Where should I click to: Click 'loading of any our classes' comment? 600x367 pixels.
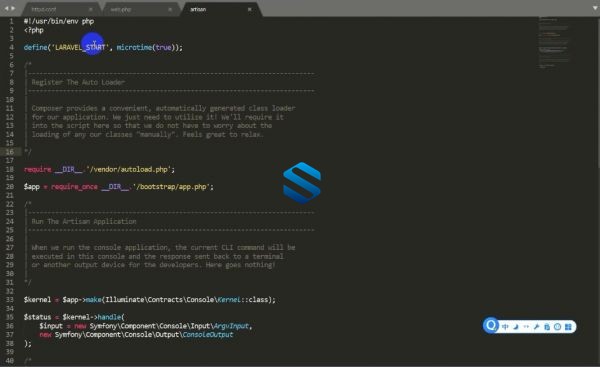click(148, 134)
